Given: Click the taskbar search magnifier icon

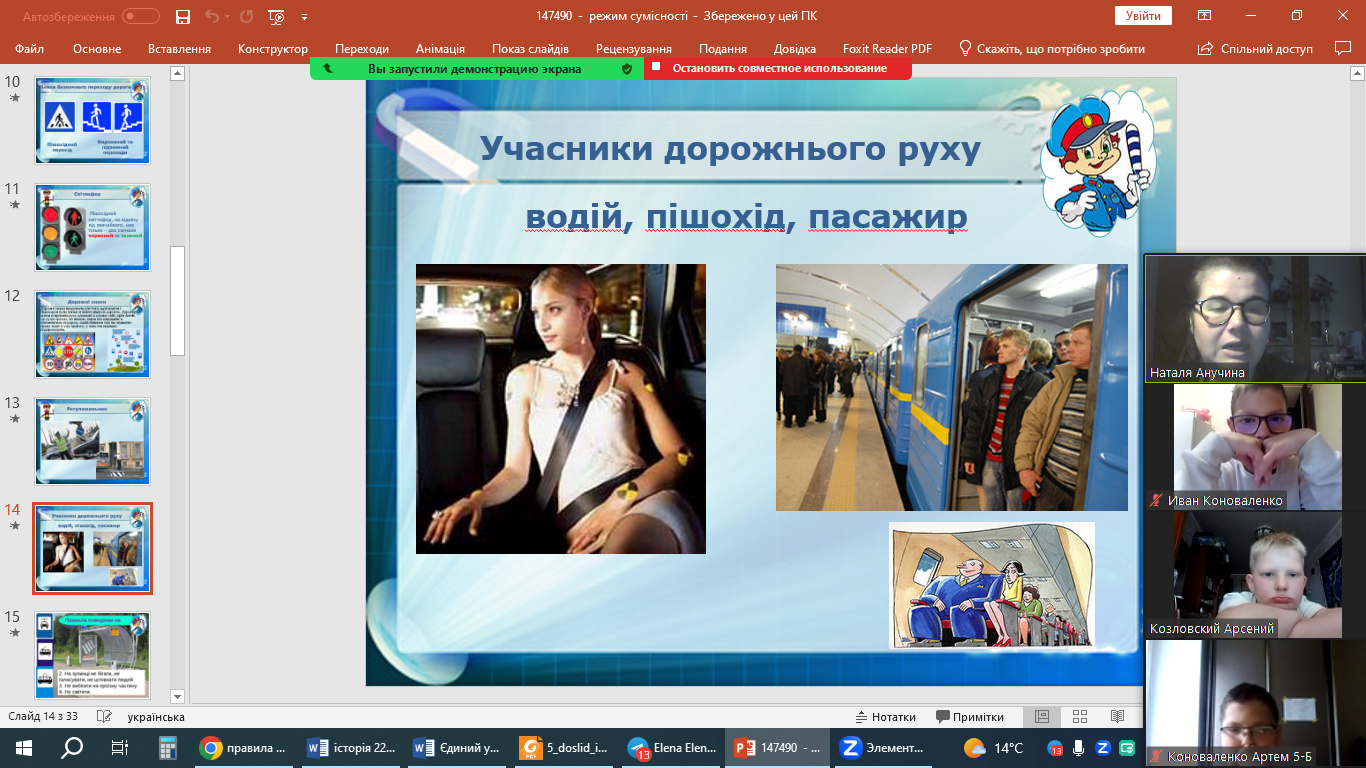Looking at the screenshot, I should point(72,747).
